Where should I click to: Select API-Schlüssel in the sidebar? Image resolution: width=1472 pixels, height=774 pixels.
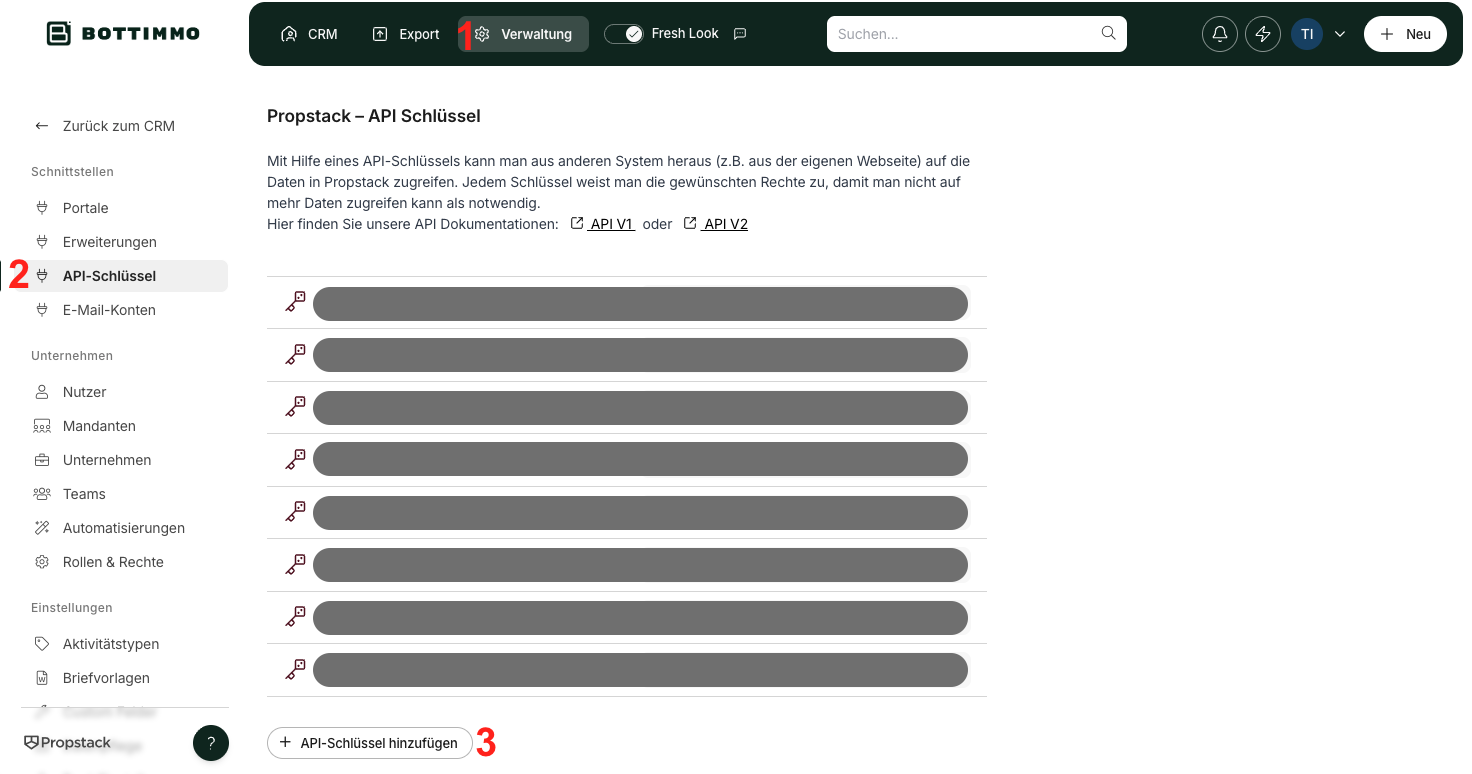coord(129,276)
